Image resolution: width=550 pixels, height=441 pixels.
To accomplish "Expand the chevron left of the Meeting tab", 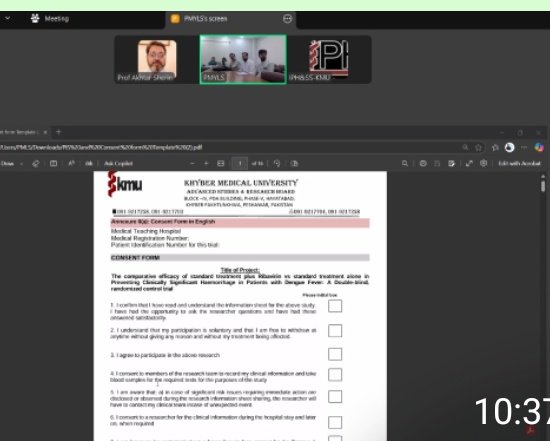I will pos(7,18).
